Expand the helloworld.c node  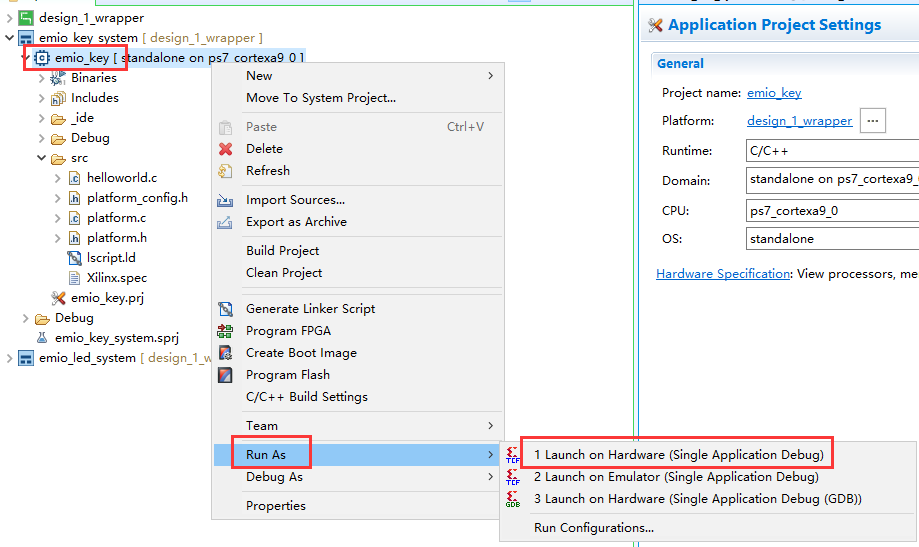click(57, 178)
